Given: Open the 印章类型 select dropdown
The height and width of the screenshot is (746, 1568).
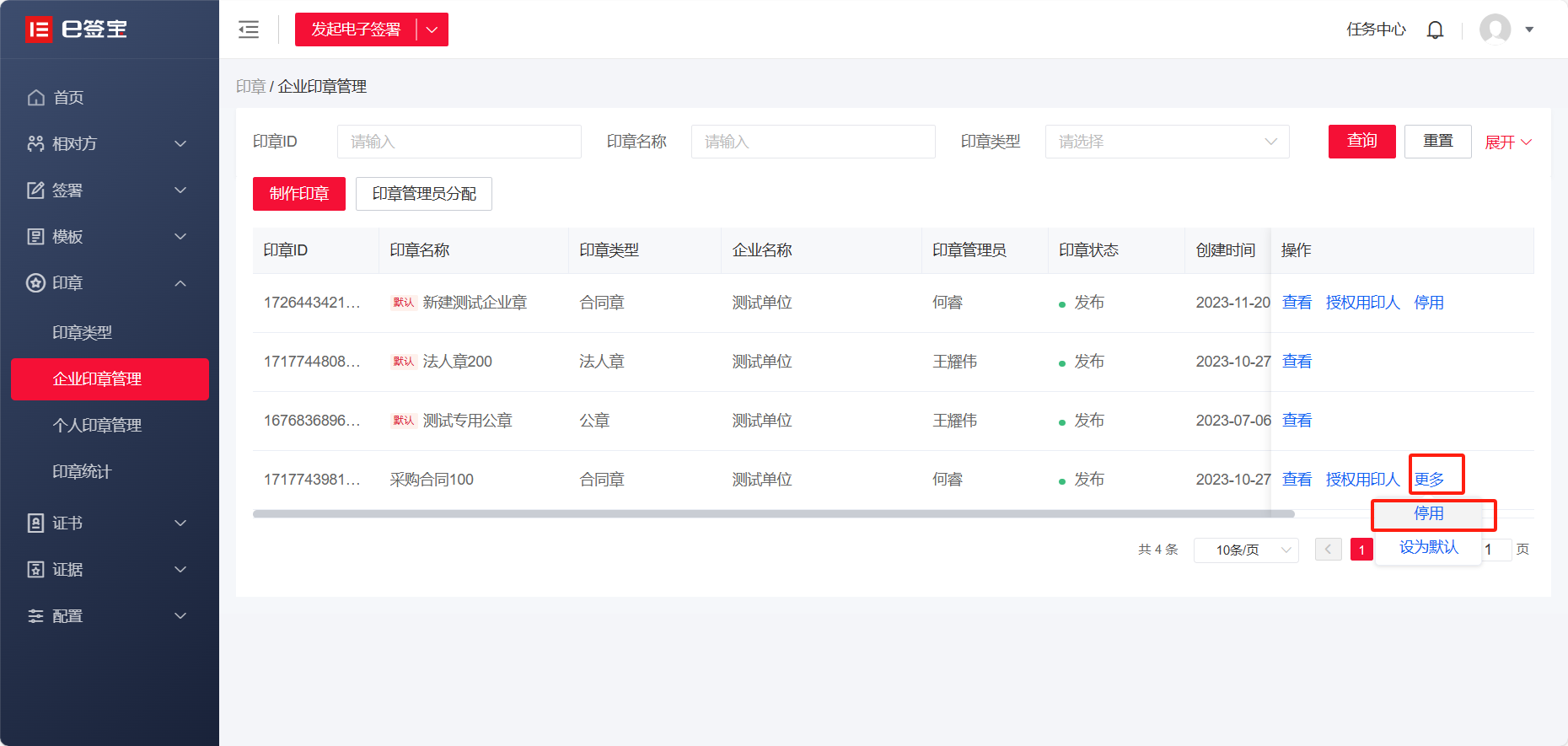Looking at the screenshot, I should pos(1168,142).
